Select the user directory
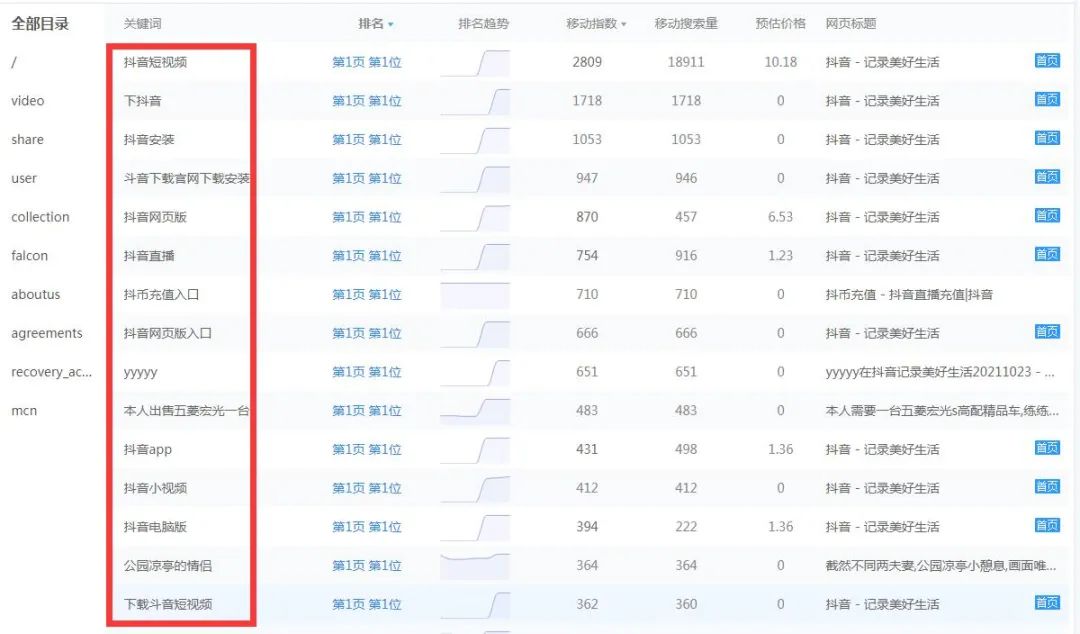Viewport: 1080px width, 634px height. point(24,178)
